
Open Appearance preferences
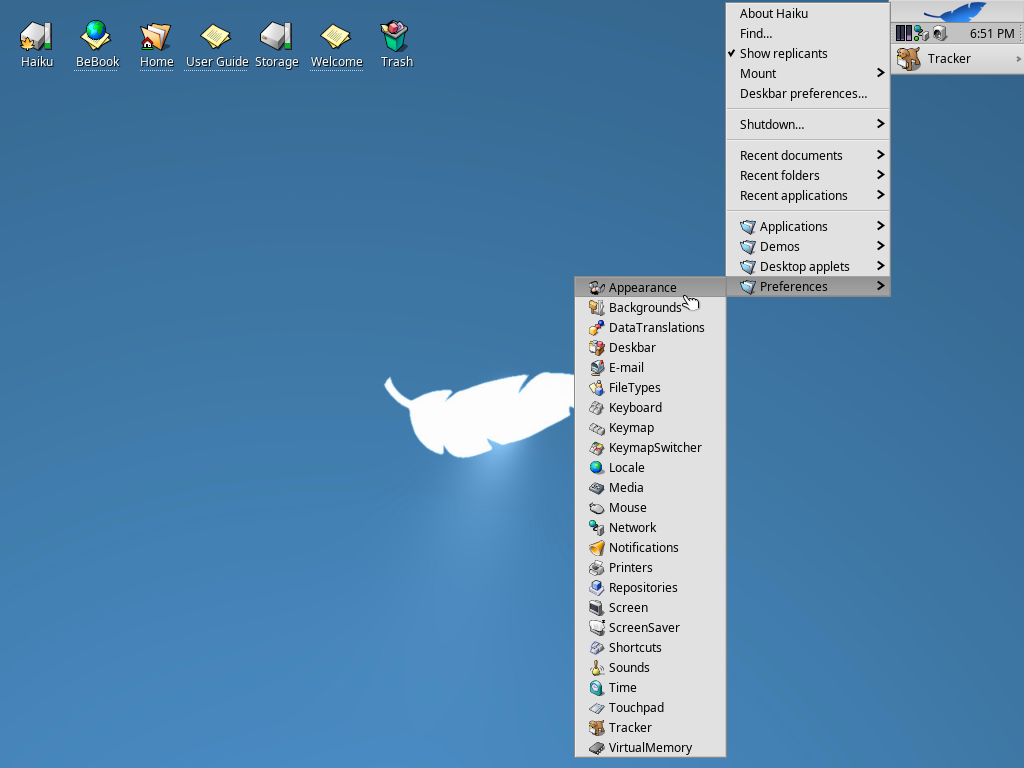click(642, 287)
